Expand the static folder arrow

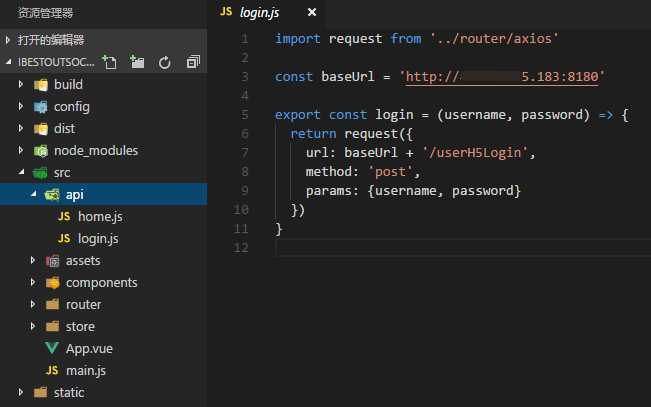click(20, 392)
